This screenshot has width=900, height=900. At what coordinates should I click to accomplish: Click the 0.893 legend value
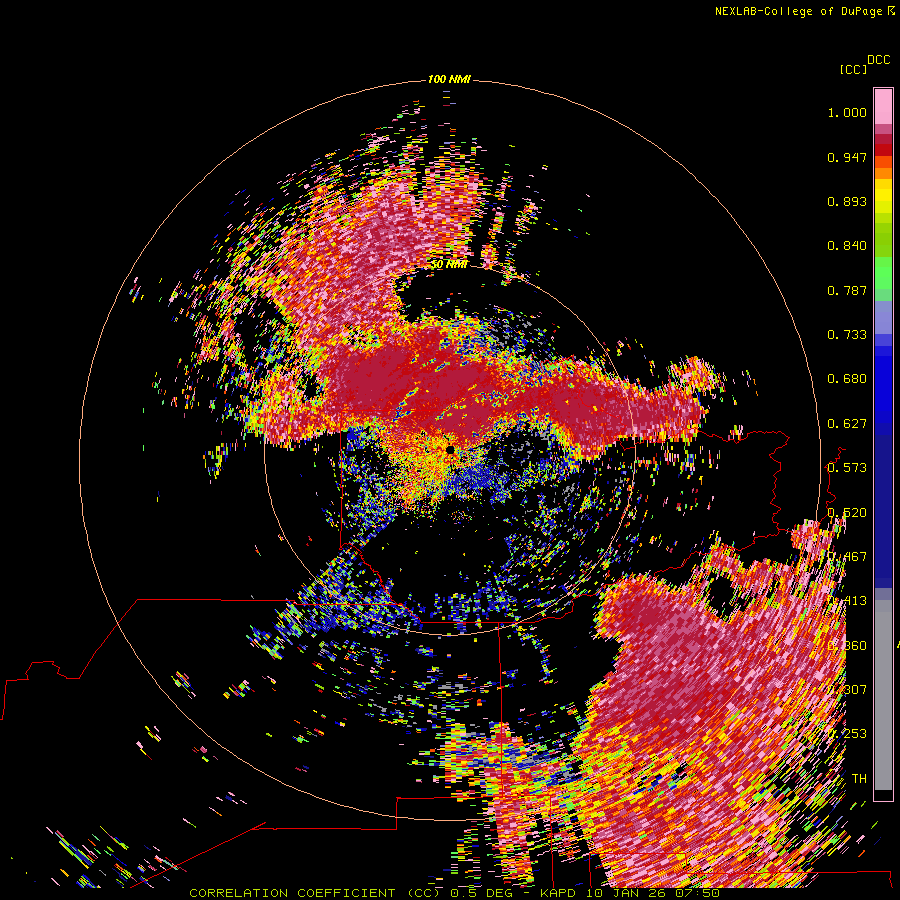(847, 201)
